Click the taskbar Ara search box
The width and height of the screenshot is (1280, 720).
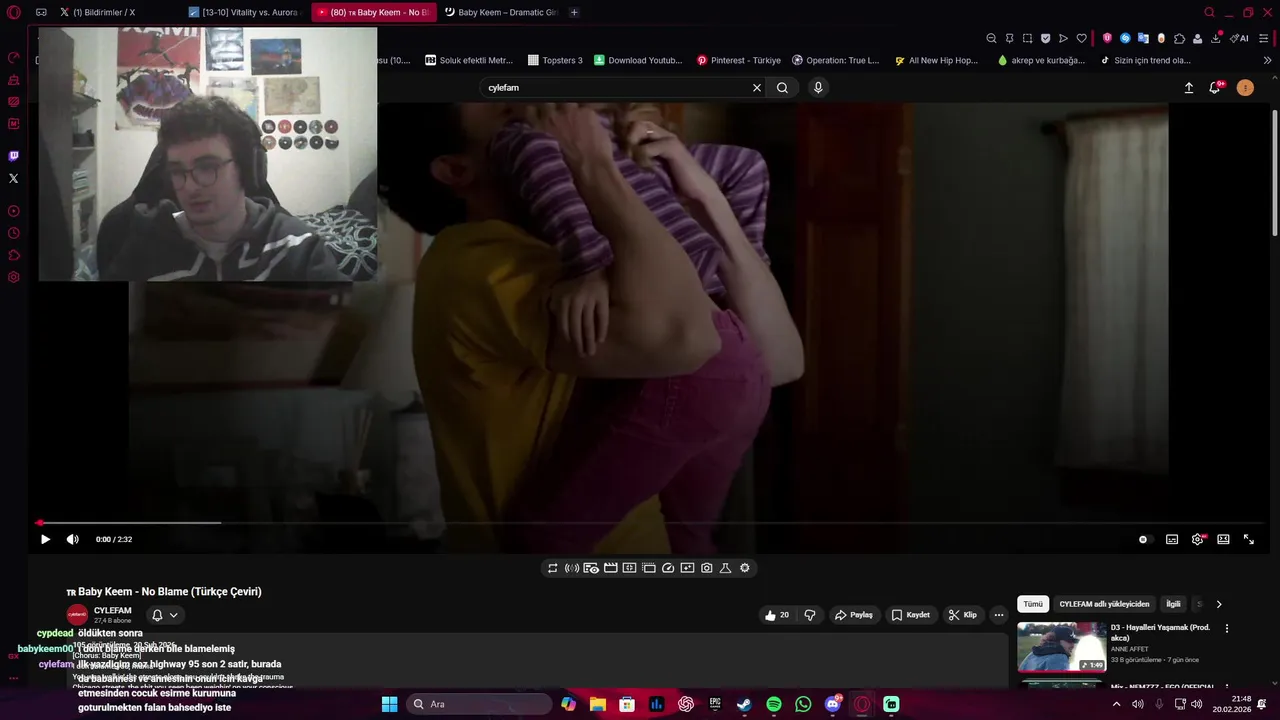pos(480,704)
